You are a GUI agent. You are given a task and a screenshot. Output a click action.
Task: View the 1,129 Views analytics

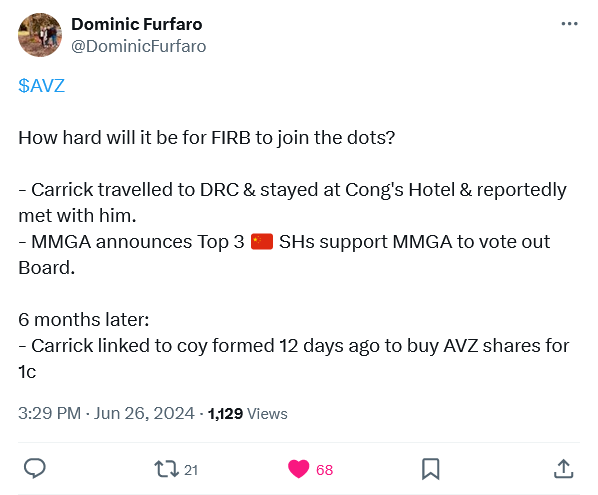pos(248,414)
